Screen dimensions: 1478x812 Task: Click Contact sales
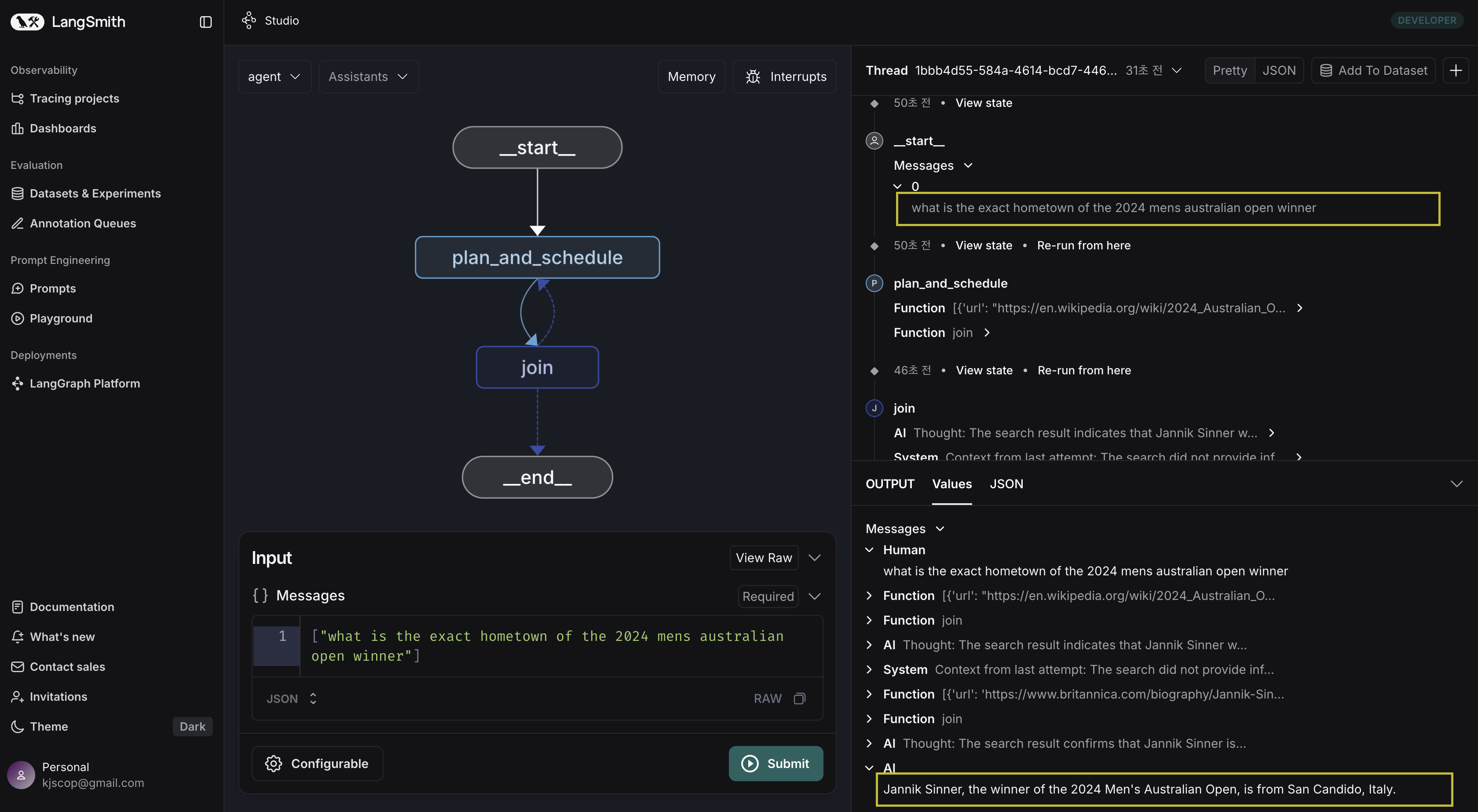67,666
